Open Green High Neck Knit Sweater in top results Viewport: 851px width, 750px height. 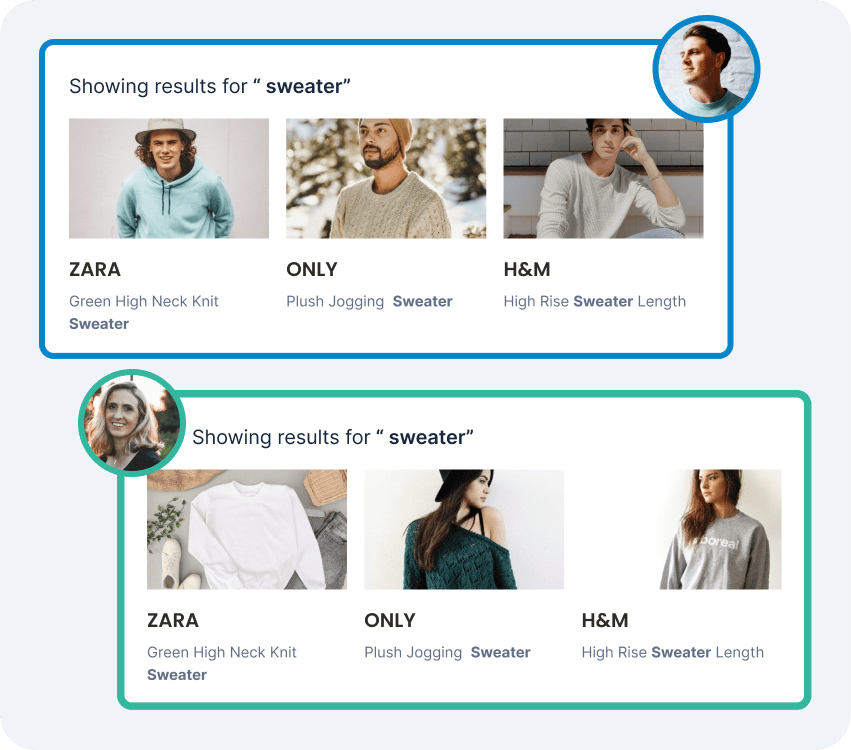(144, 313)
